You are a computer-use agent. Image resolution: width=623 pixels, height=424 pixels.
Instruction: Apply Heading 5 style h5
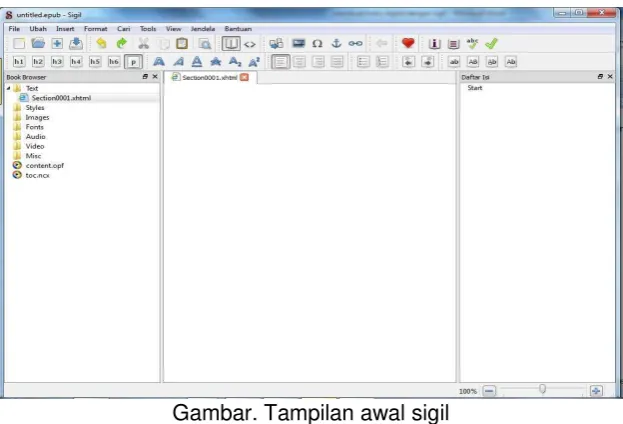click(95, 62)
